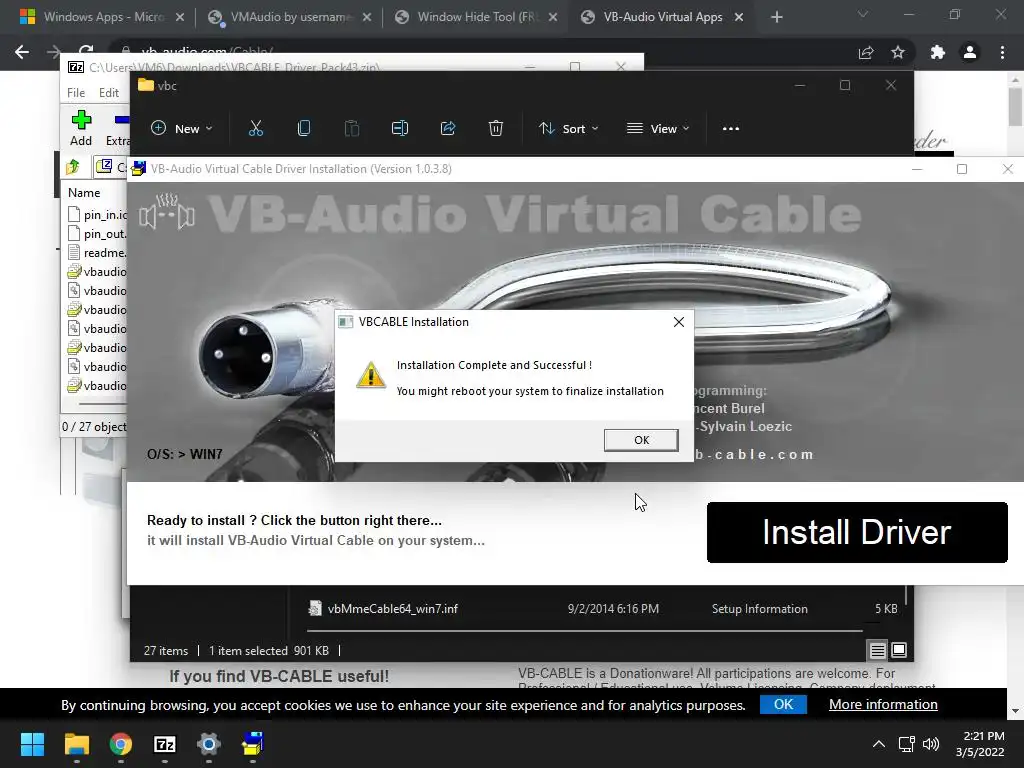Accept cookies with the blue OK button

point(783,704)
